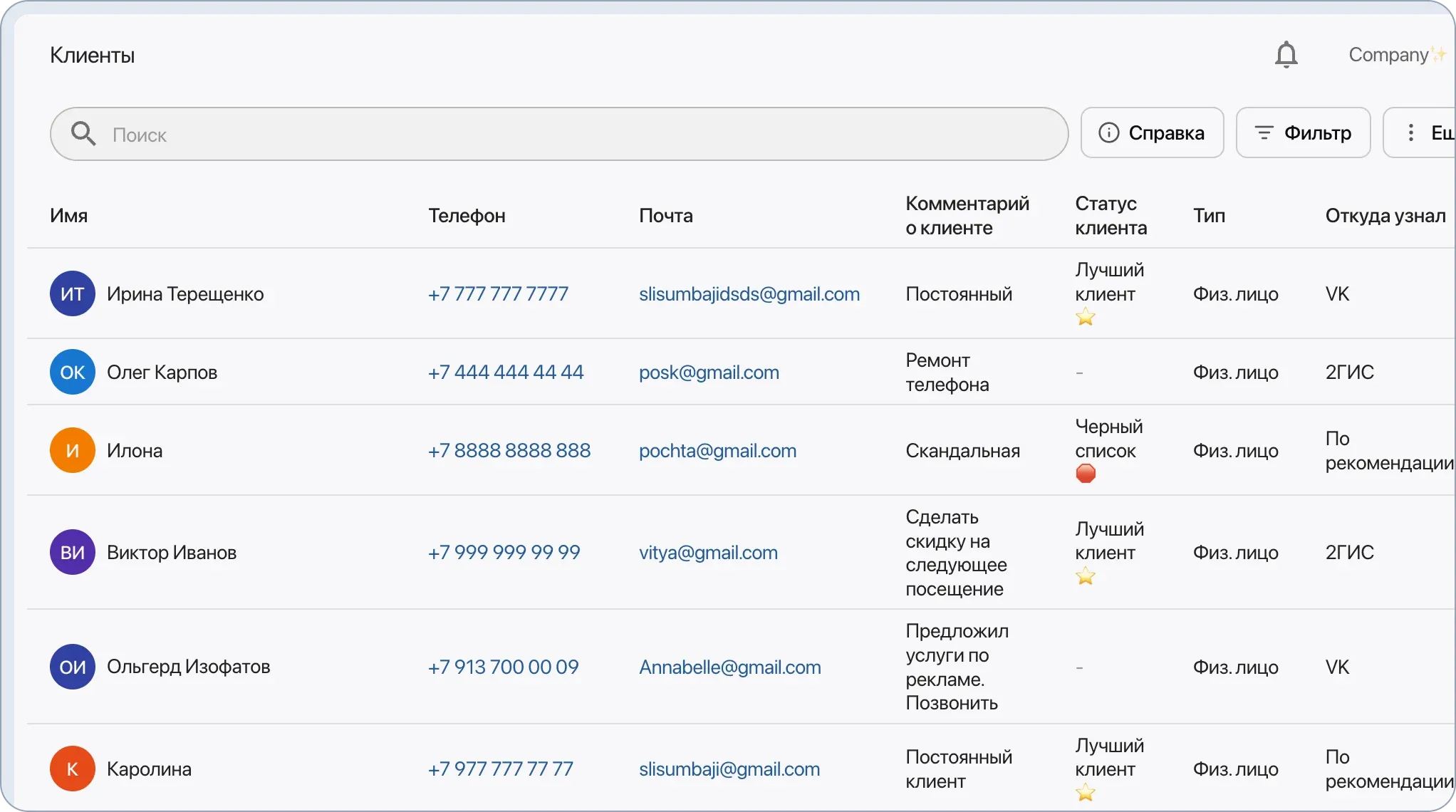Click the red stop icon in Черный список
The height and width of the screenshot is (812, 1456).
pos(1086,473)
